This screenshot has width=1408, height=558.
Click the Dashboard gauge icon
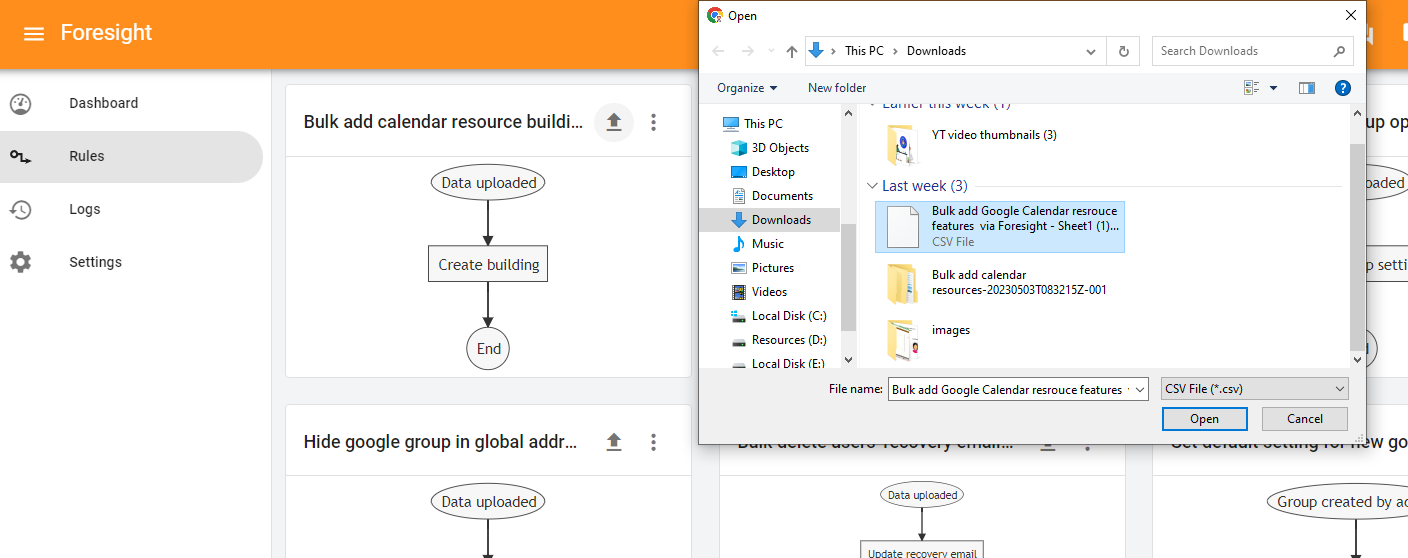[x=21, y=103]
